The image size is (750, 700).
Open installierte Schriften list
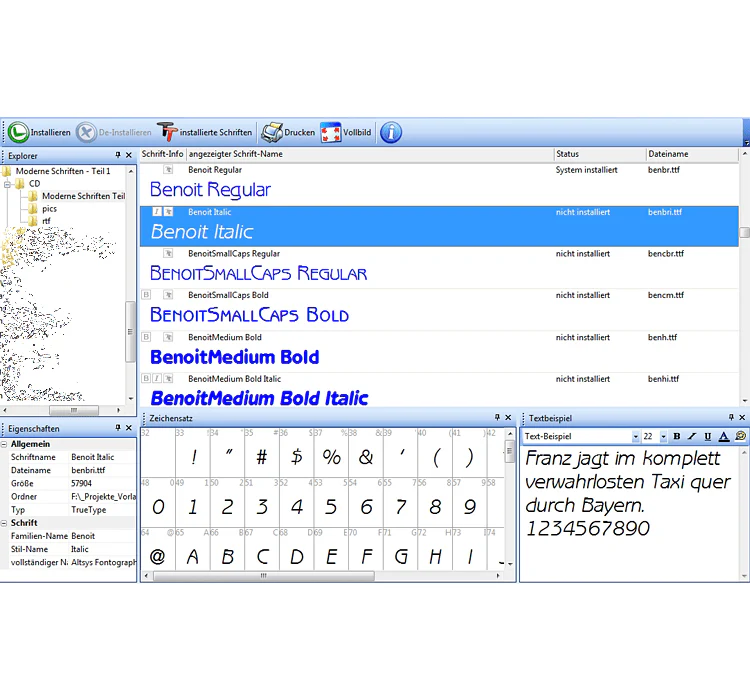205,133
